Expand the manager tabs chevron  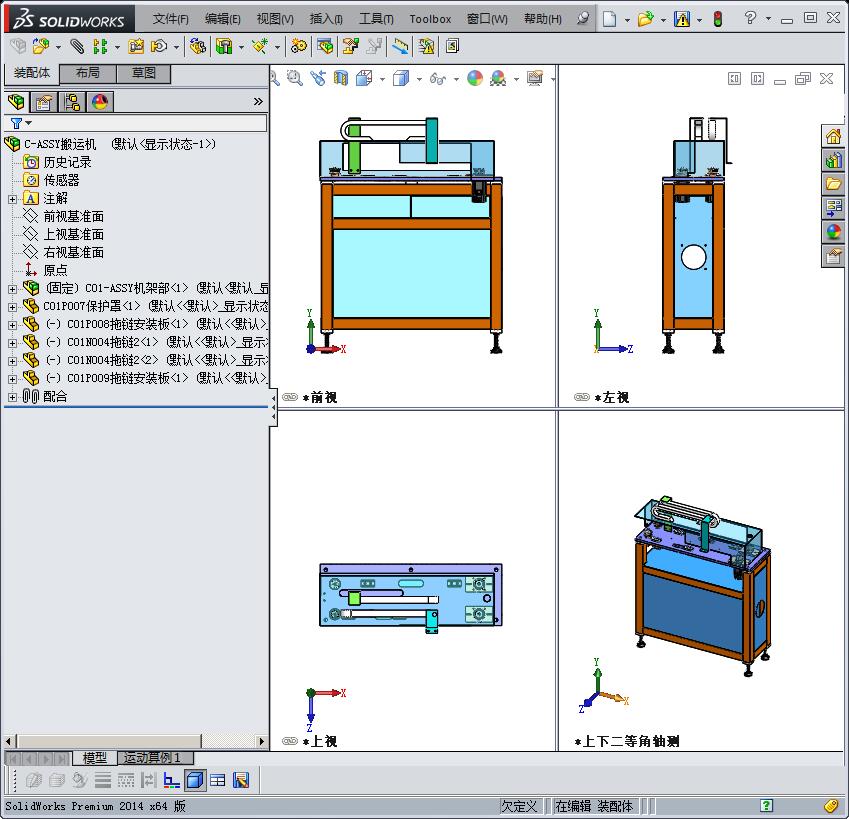pos(258,101)
